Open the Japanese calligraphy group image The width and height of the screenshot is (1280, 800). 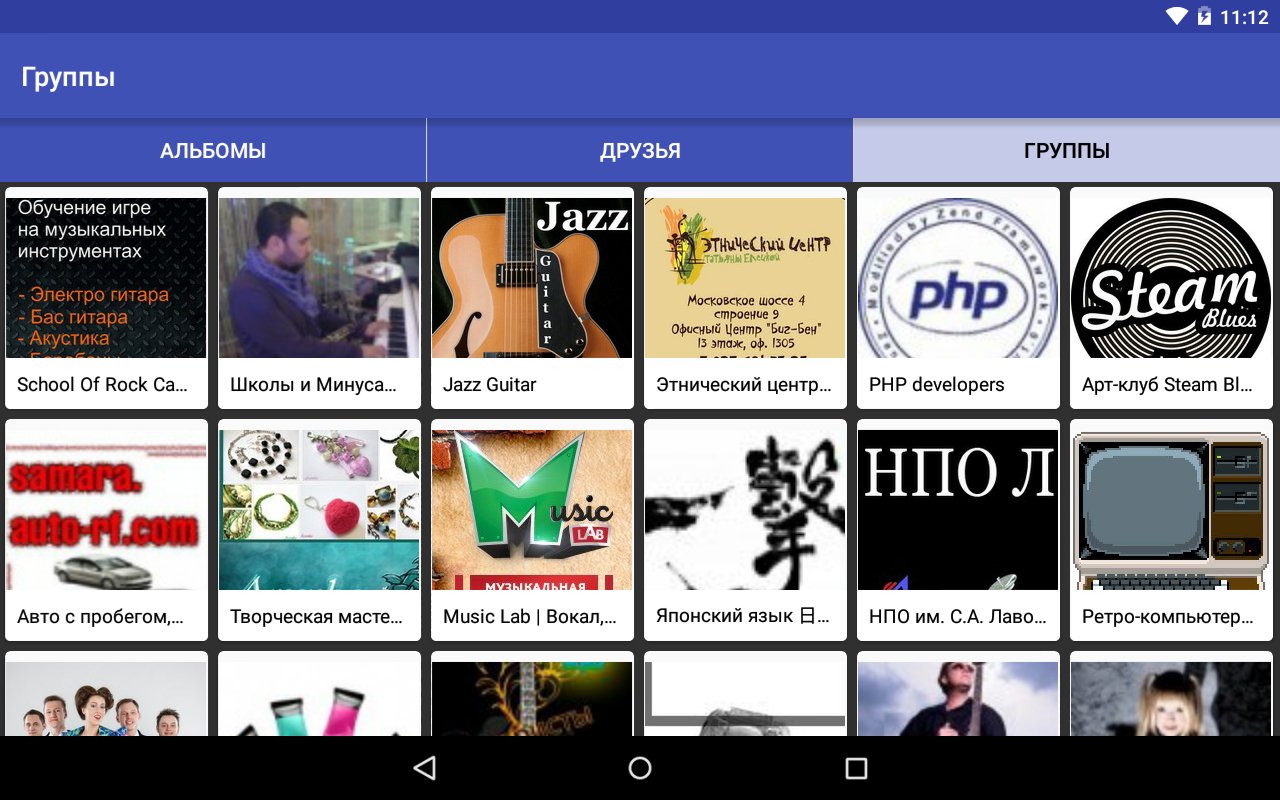tap(745, 510)
